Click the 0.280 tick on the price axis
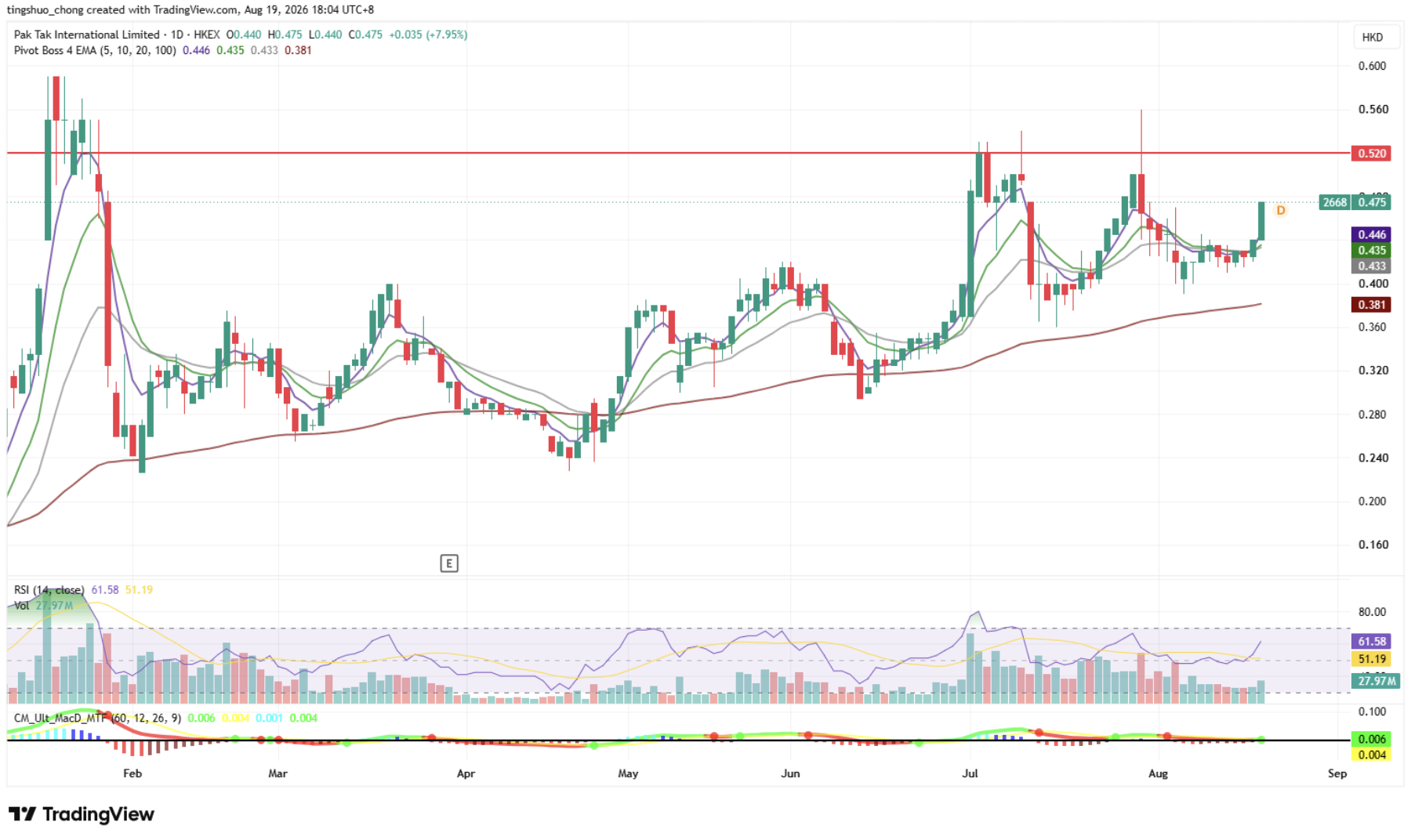This screenshot has height=840, width=1411. (x=1372, y=414)
